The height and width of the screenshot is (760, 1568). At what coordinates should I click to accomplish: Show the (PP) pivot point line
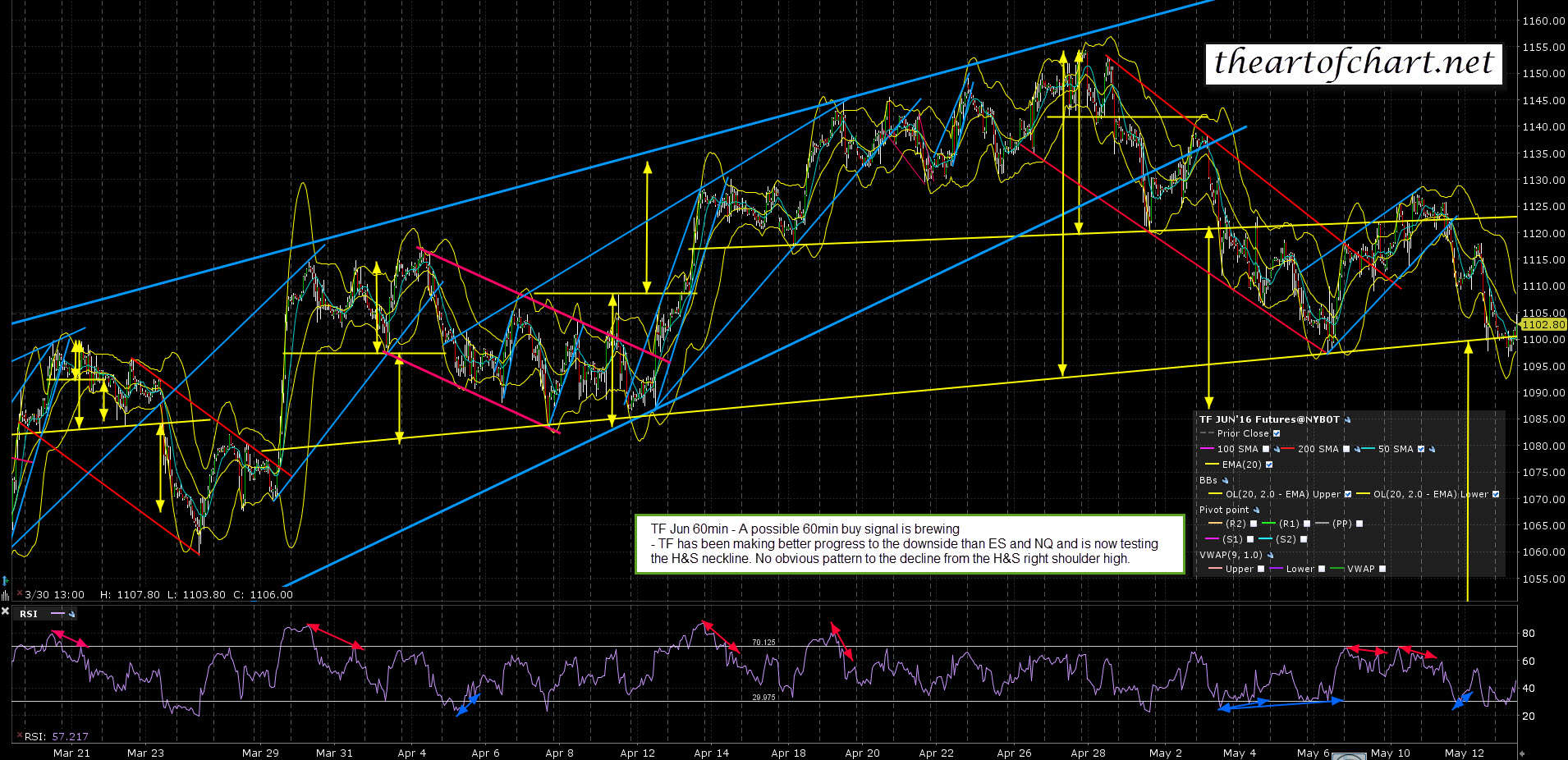tap(1359, 524)
